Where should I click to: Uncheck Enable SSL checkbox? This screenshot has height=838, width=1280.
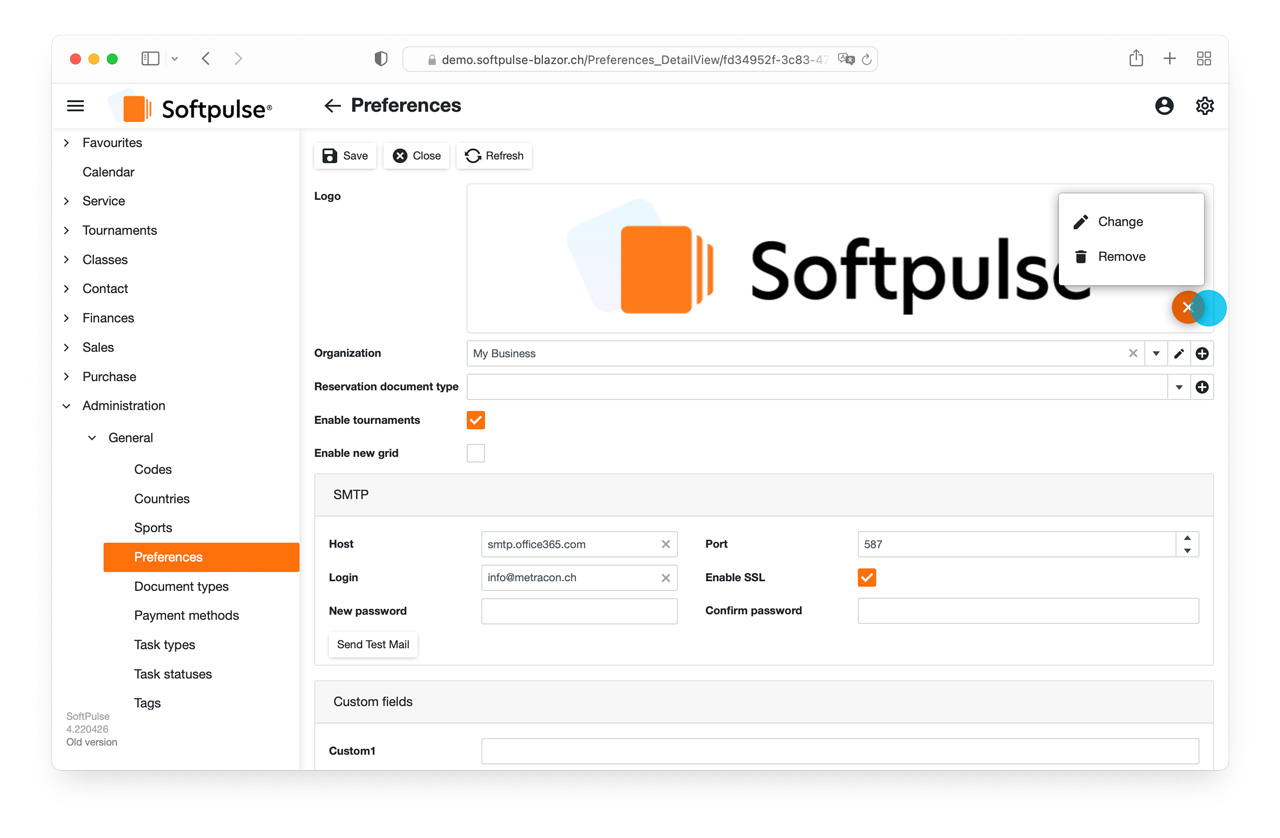[867, 578]
